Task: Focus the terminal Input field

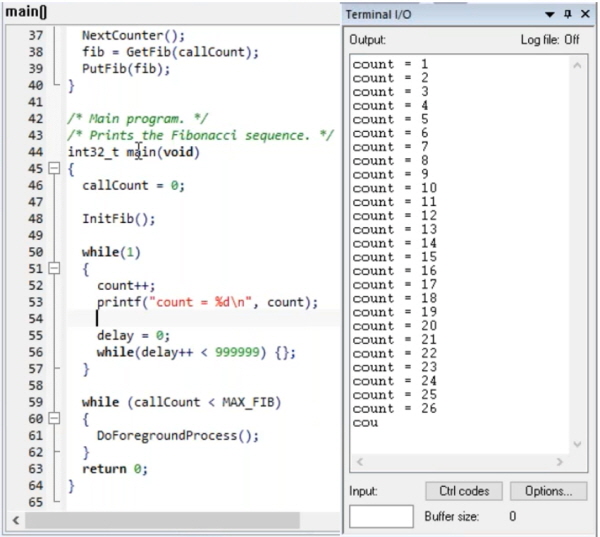Action: click(381, 516)
